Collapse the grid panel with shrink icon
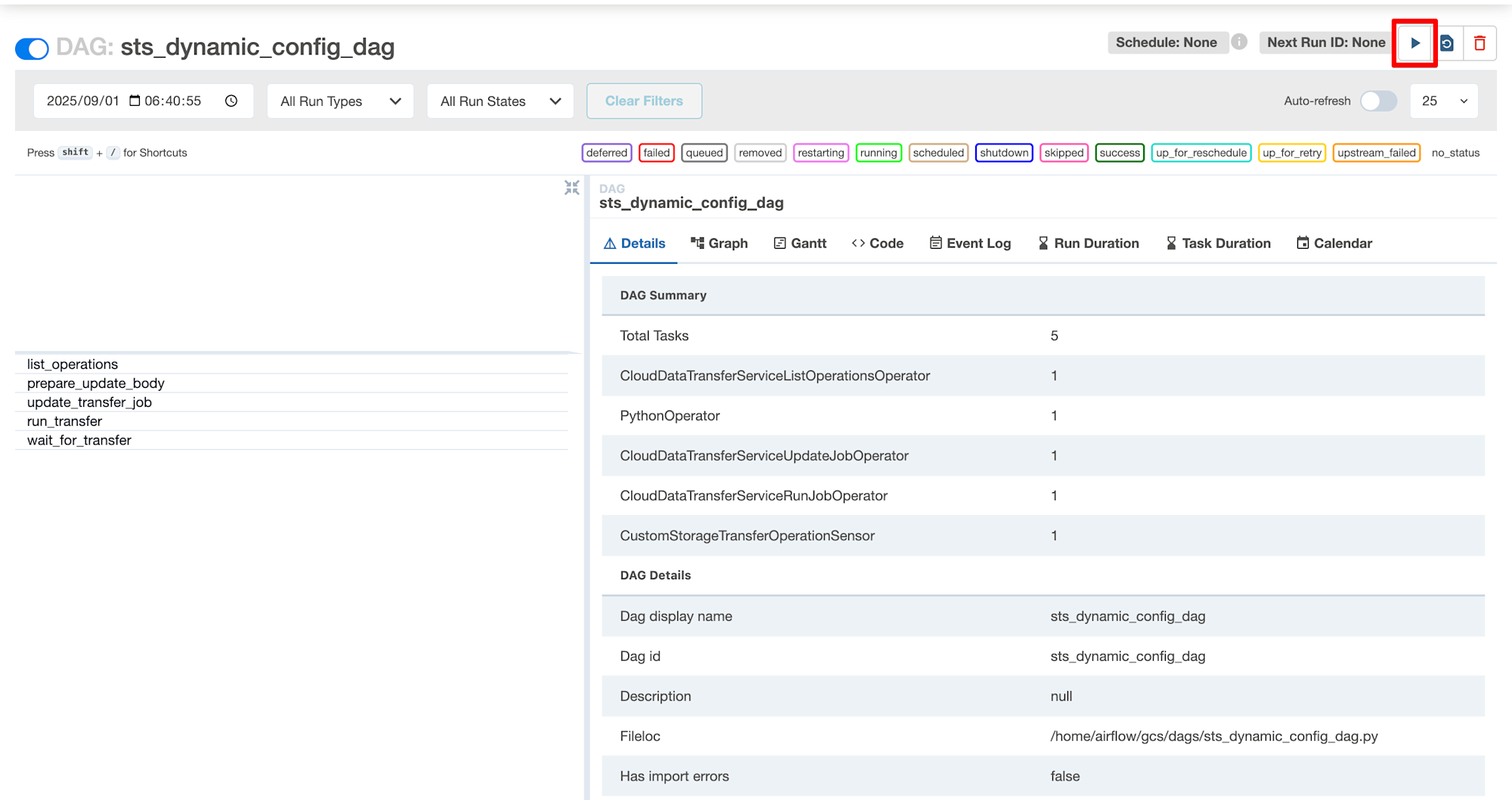The height and width of the screenshot is (800, 1512). click(x=572, y=188)
